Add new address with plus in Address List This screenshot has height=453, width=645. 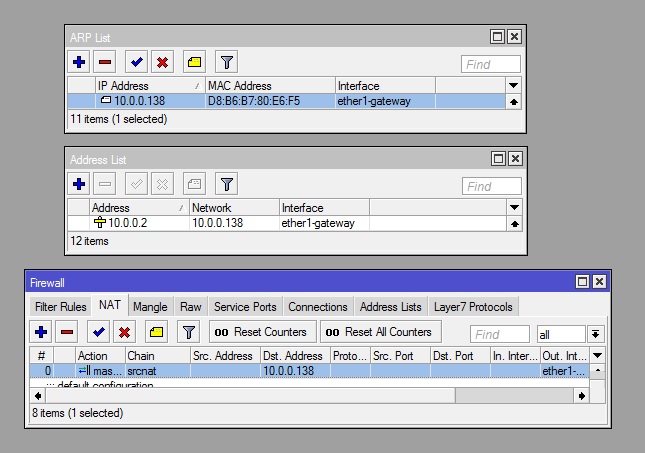click(x=80, y=184)
